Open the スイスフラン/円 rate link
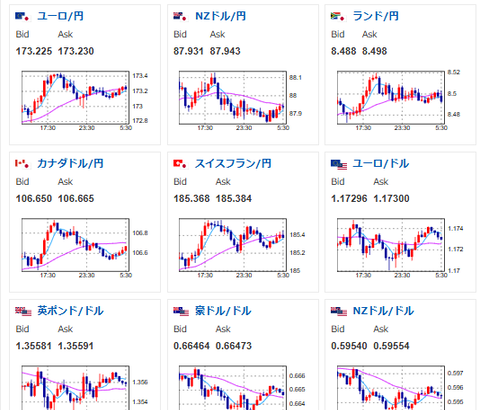This screenshot has height=410, width=480. click(233, 163)
